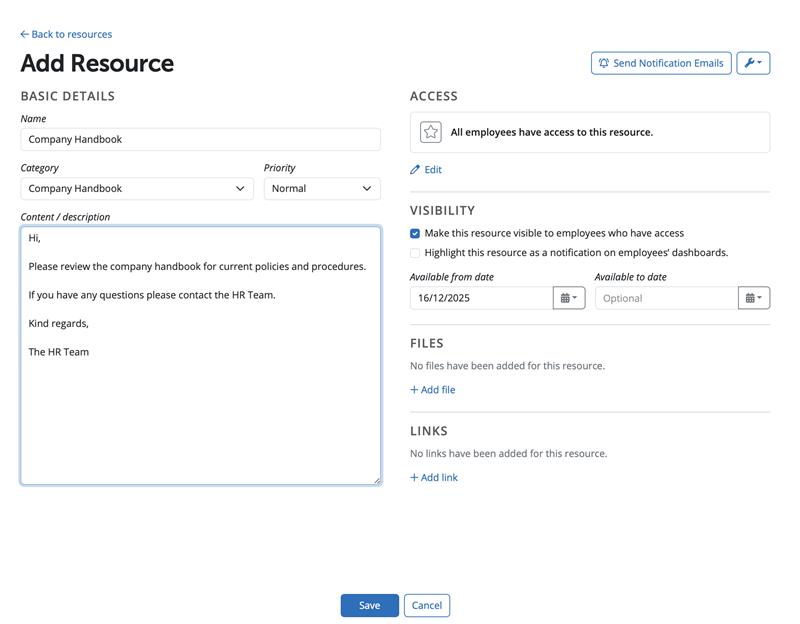Open the Available to date calendar picker
The image size is (800, 624).
(754, 298)
